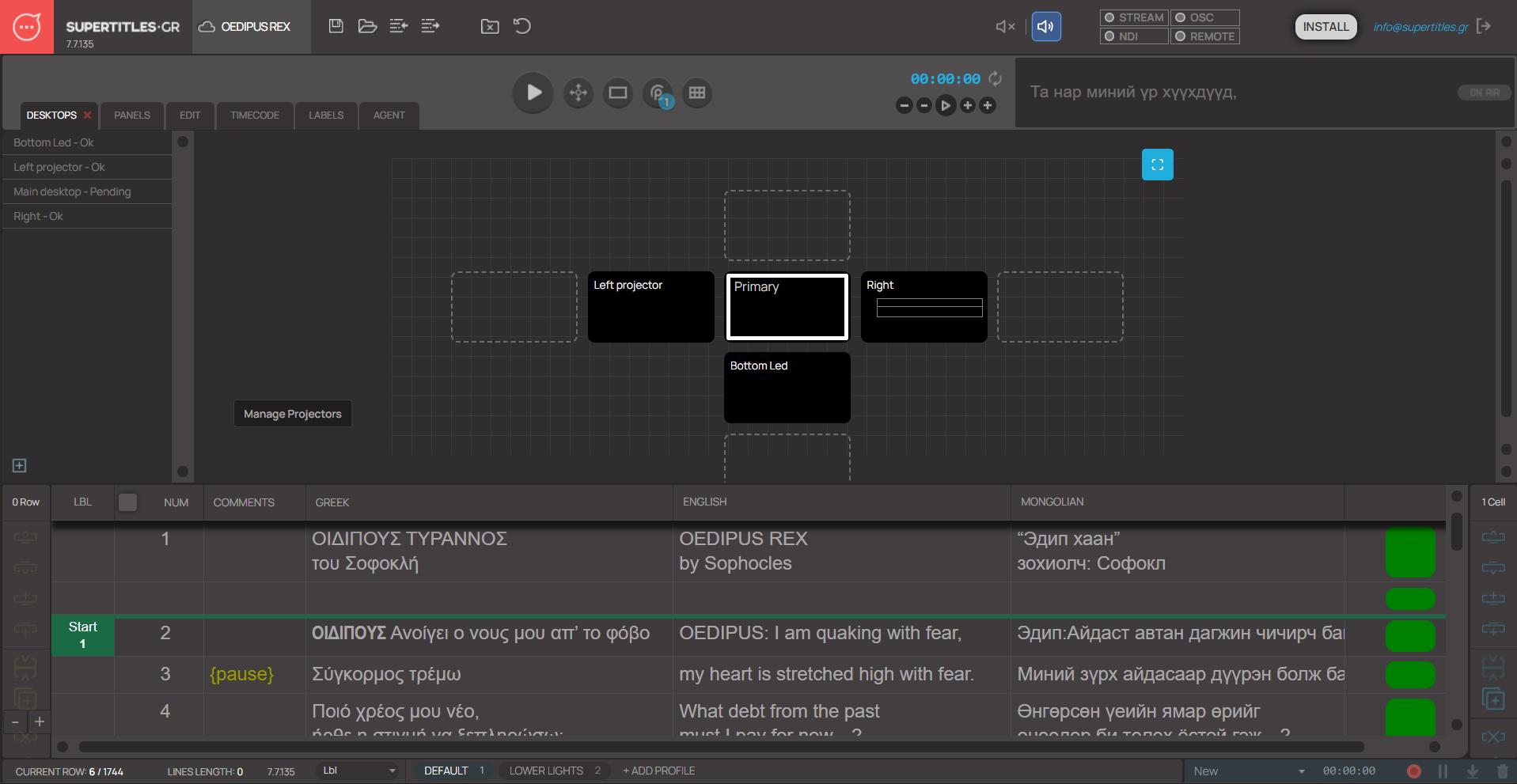The width and height of the screenshot is (1517, 784).
Task: Click the projector button with badge 1
Action: point(658,93)
